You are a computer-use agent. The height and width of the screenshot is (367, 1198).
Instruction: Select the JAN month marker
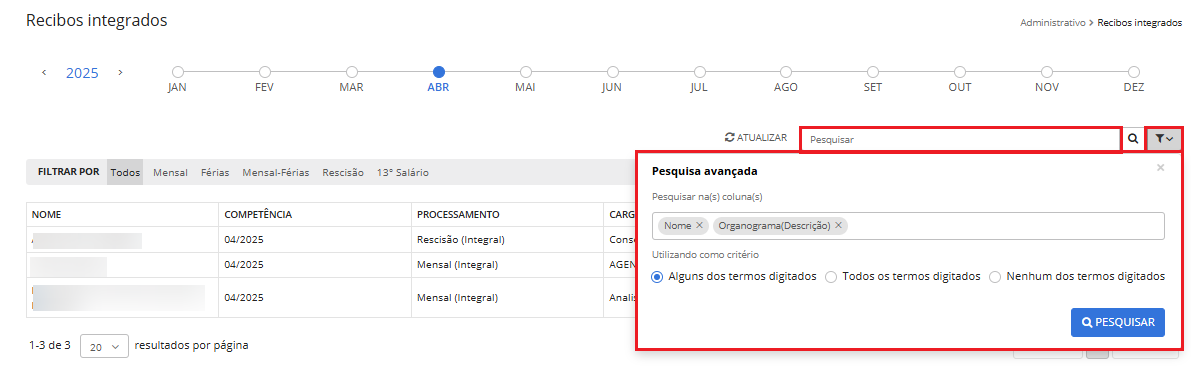tap(177, 72)
